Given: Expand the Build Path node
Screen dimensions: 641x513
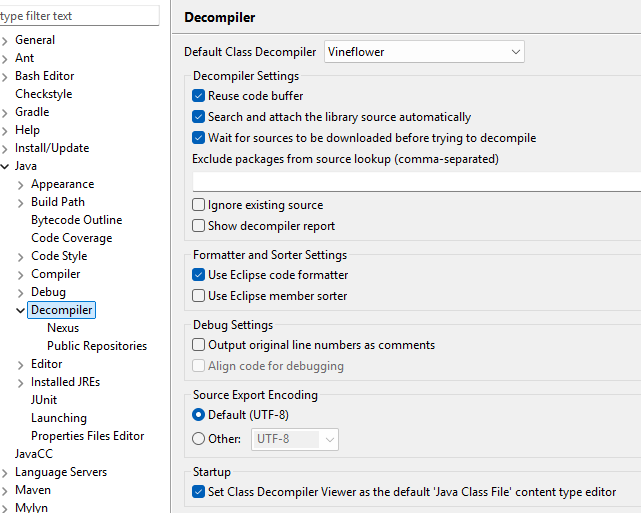Looking at the screenshot, I should (21, 202).
